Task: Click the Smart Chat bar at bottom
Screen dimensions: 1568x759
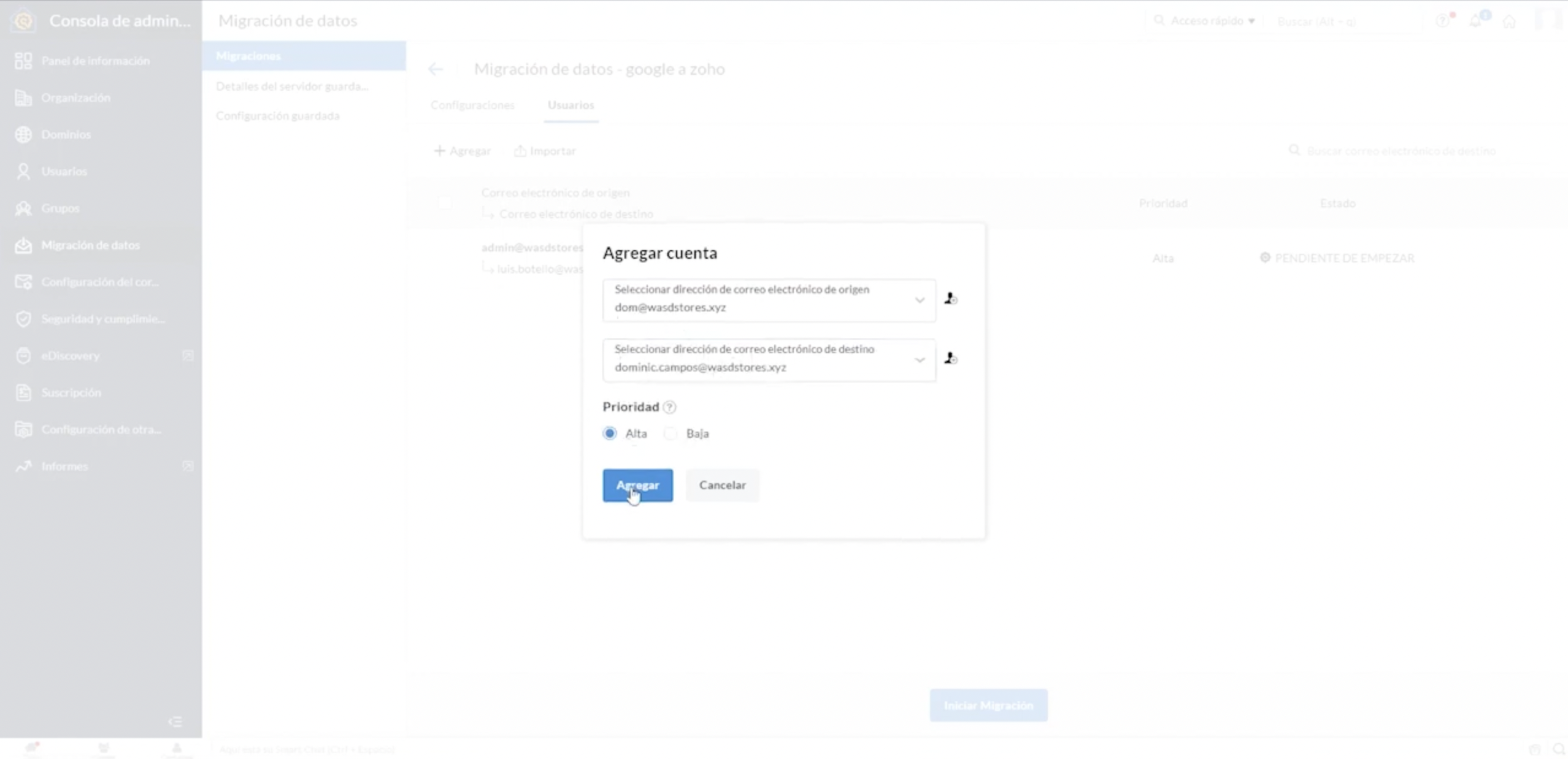Action: (307, 749)
